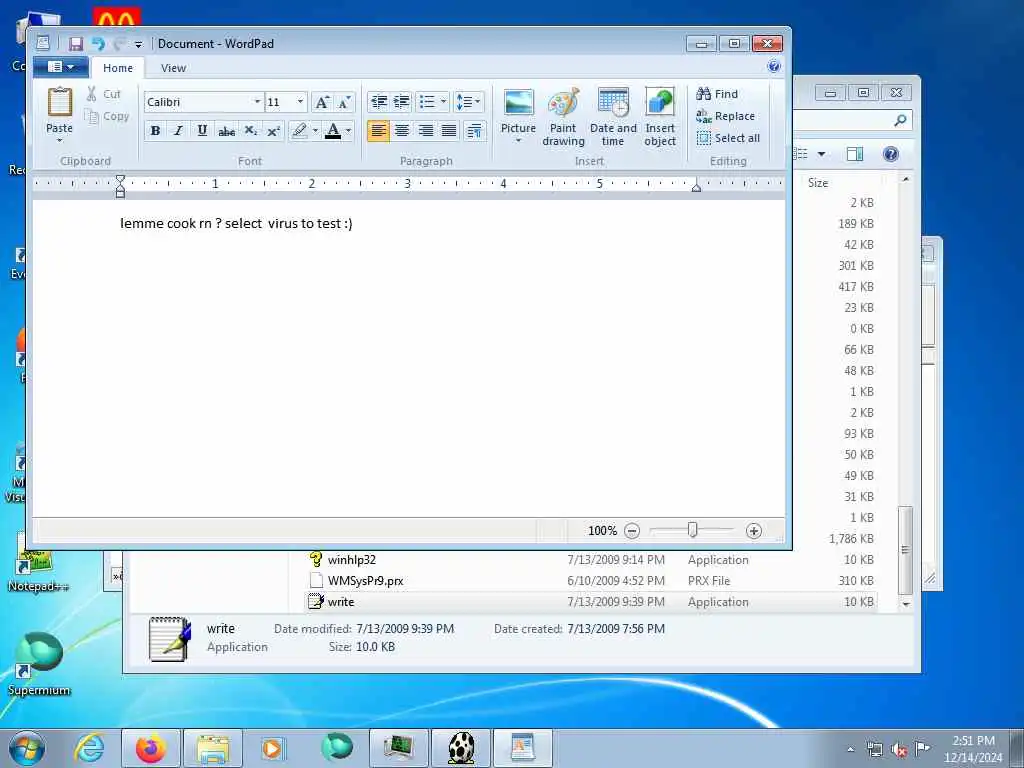Image resolution: width=1024 pixels, height=768 pixels.
Task: Click the Increase indent icon
Action: (x=402, y=102)
